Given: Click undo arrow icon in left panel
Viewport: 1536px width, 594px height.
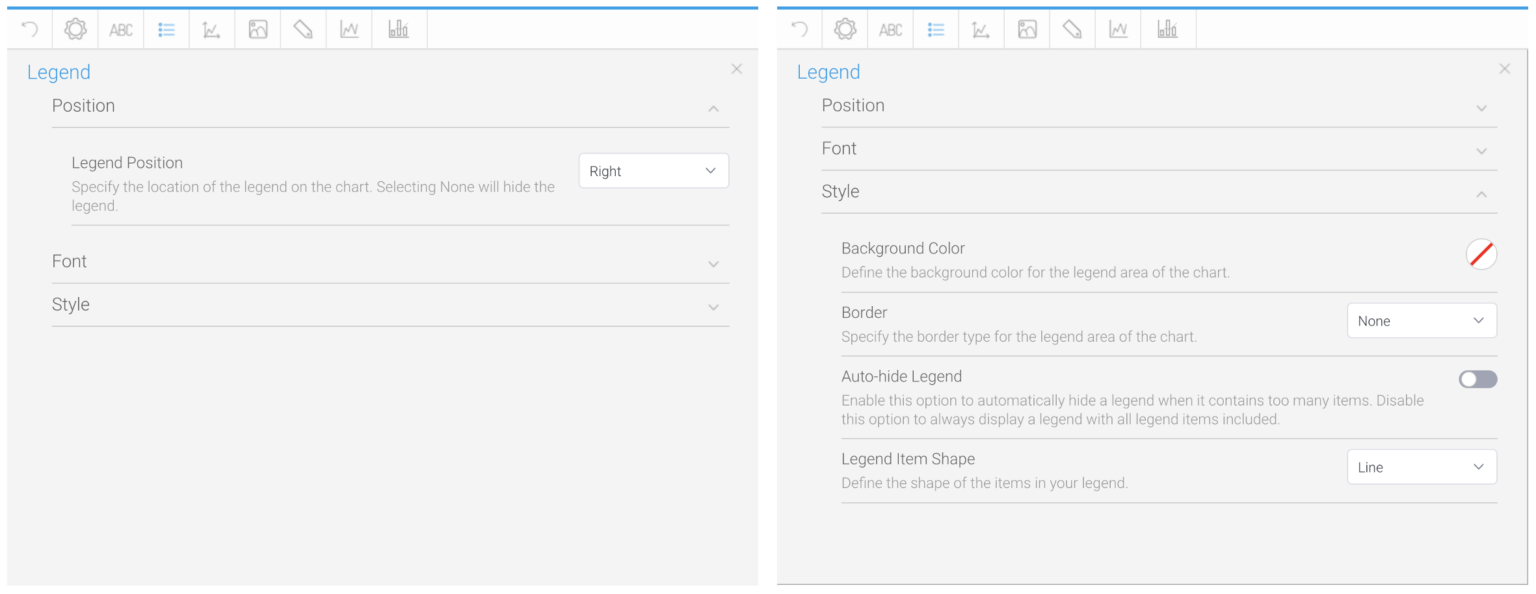Looking at the screenshot, I should tap(29, 29).
